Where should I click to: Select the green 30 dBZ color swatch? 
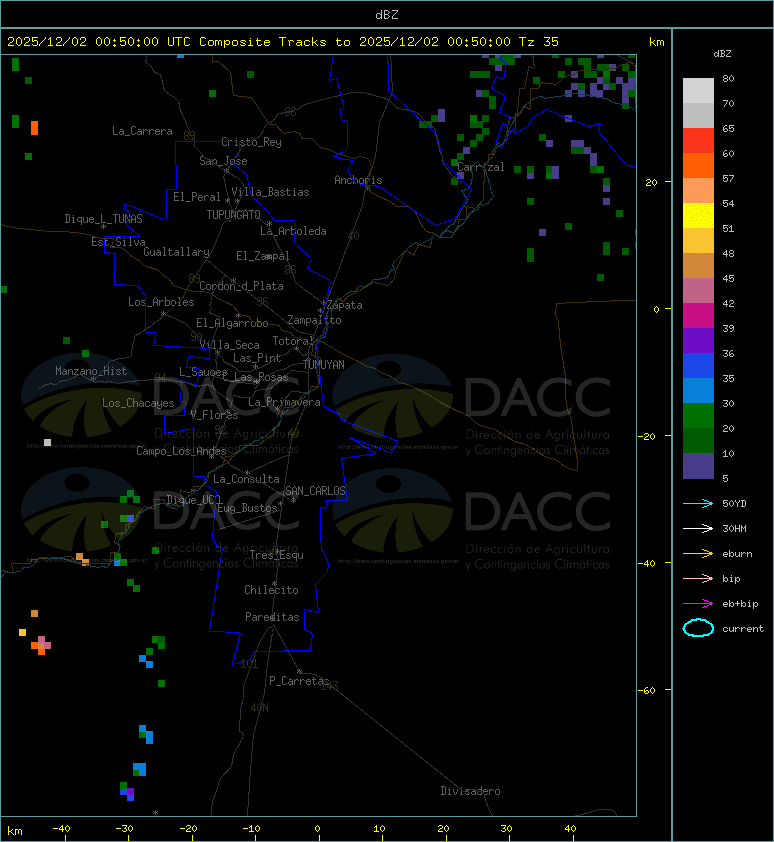tap(698, 416)
